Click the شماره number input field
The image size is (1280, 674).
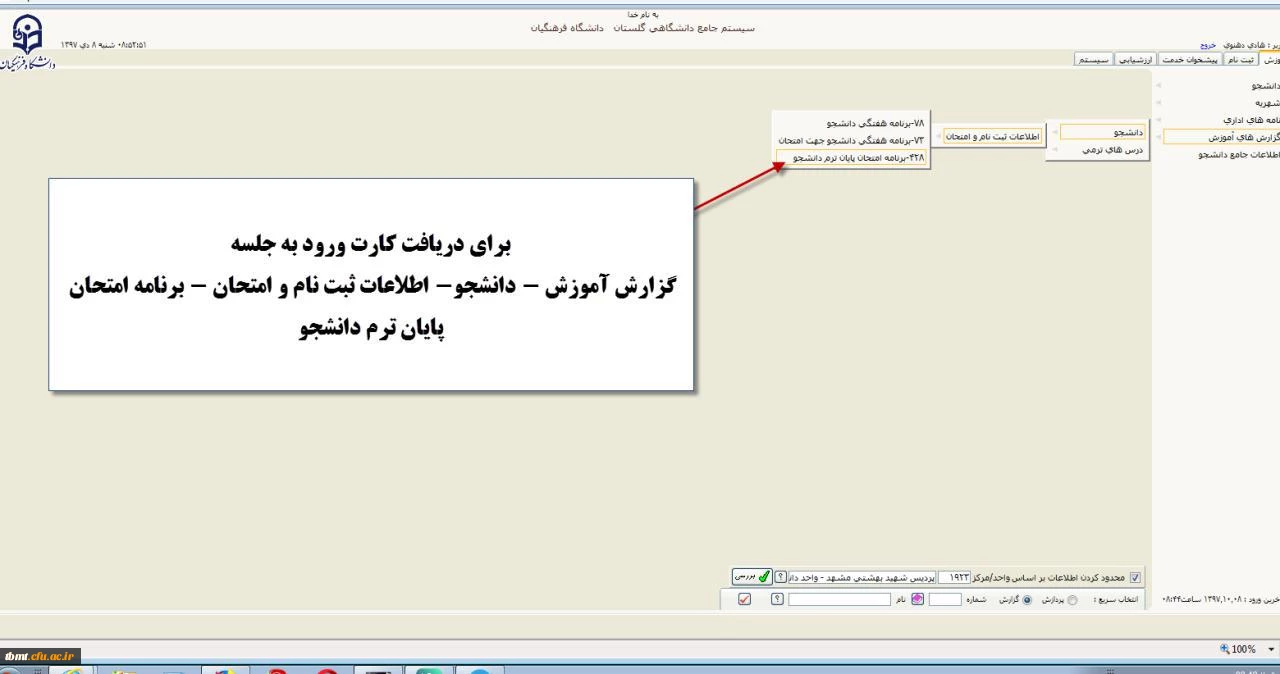click(x=945, y=599)
